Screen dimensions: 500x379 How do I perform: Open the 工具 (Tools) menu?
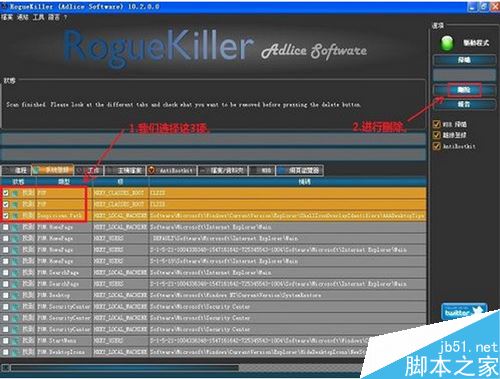[x=38, y=17]
